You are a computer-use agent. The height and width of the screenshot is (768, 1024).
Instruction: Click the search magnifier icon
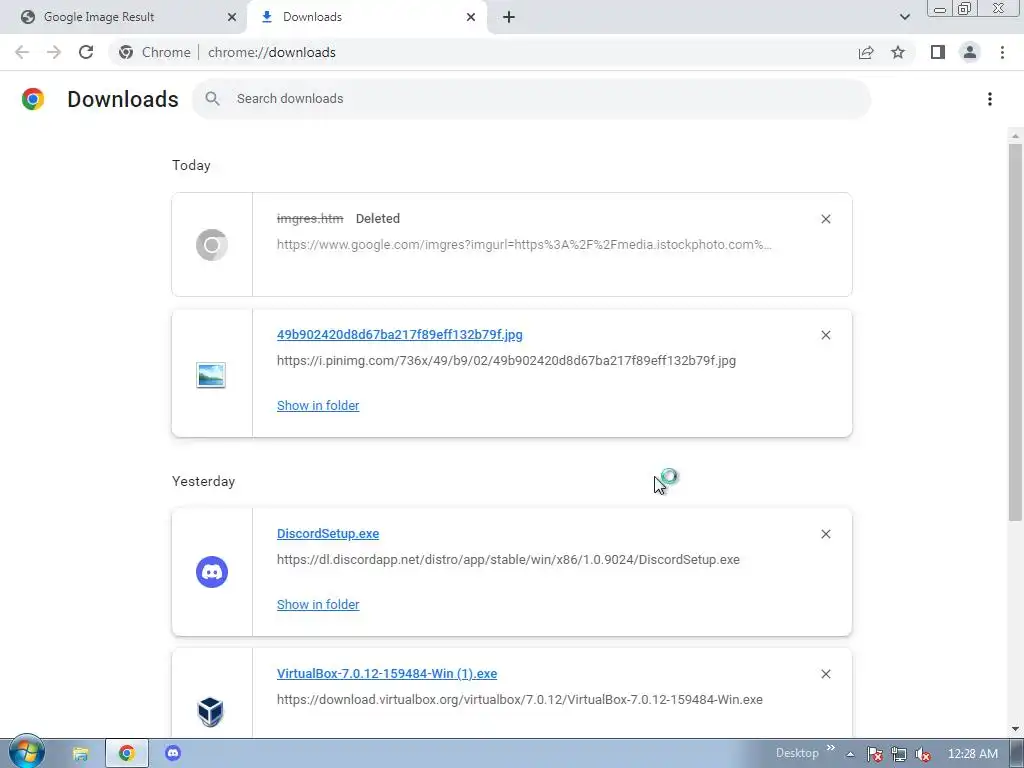pyautogui.click(x=212, y=99)
